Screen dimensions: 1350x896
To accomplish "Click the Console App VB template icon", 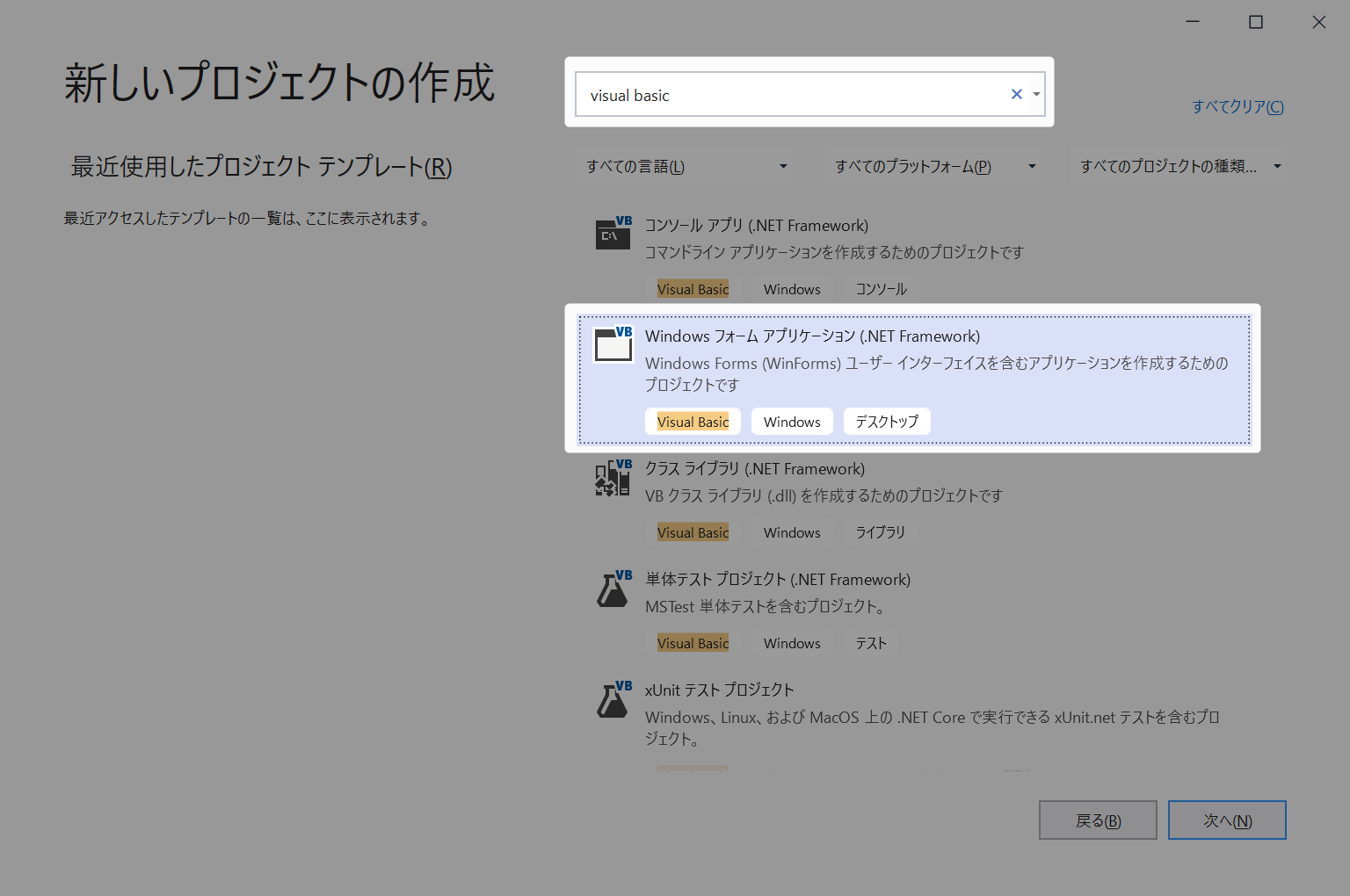I will pyautogui.click(x=613, y=234).
